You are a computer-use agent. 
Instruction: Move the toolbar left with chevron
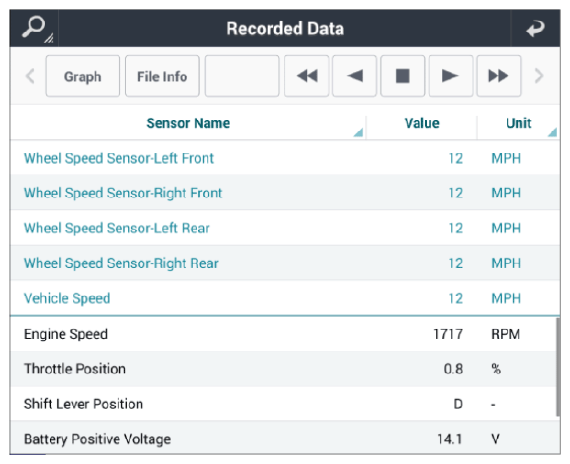30,76
